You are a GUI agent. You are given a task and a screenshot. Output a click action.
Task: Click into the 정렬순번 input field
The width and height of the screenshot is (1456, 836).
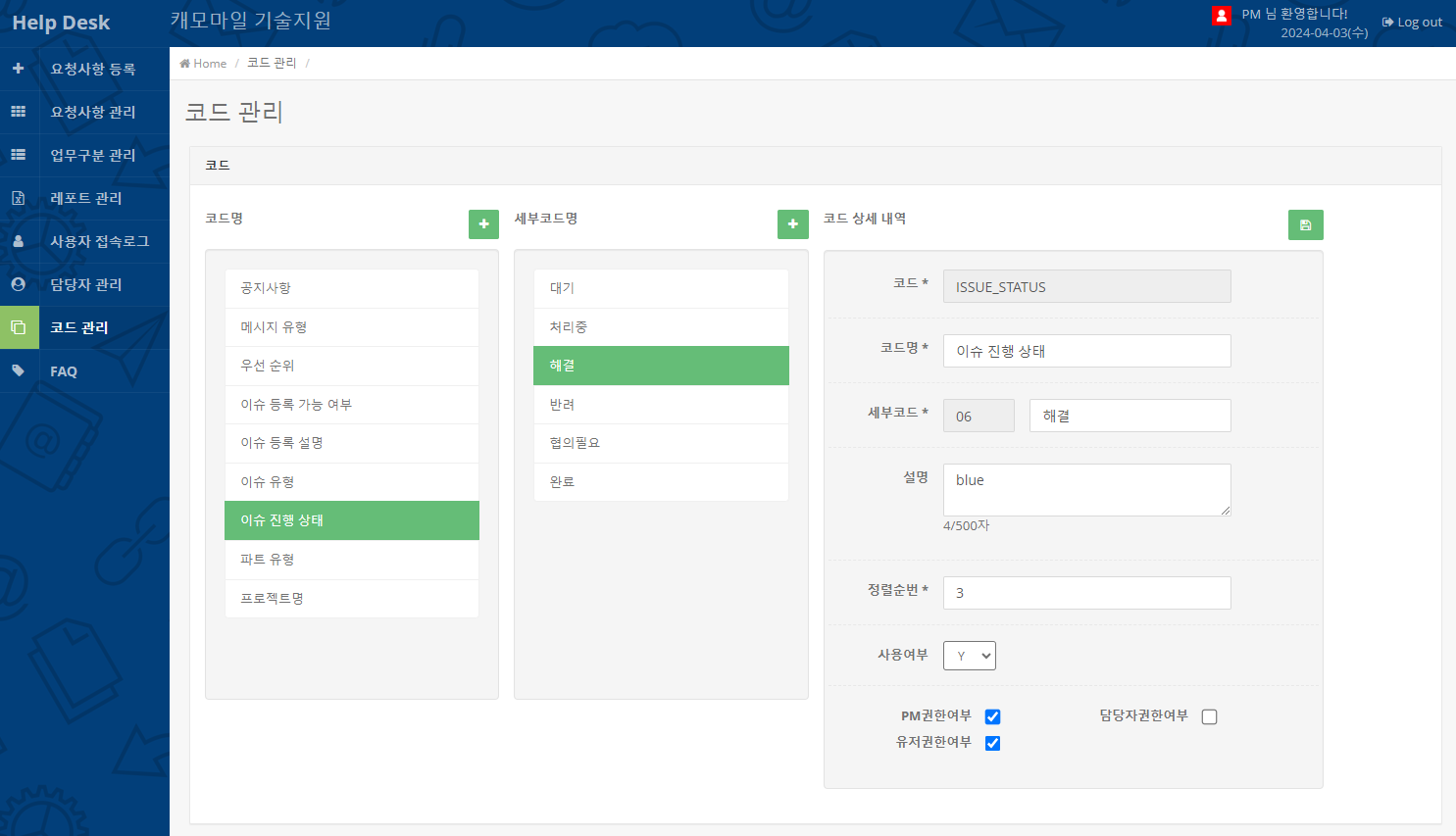pyautogui.click(x=1086, y=593)
